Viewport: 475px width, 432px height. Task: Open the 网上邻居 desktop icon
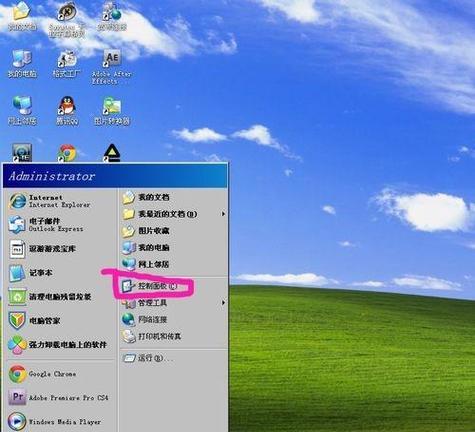22,110
